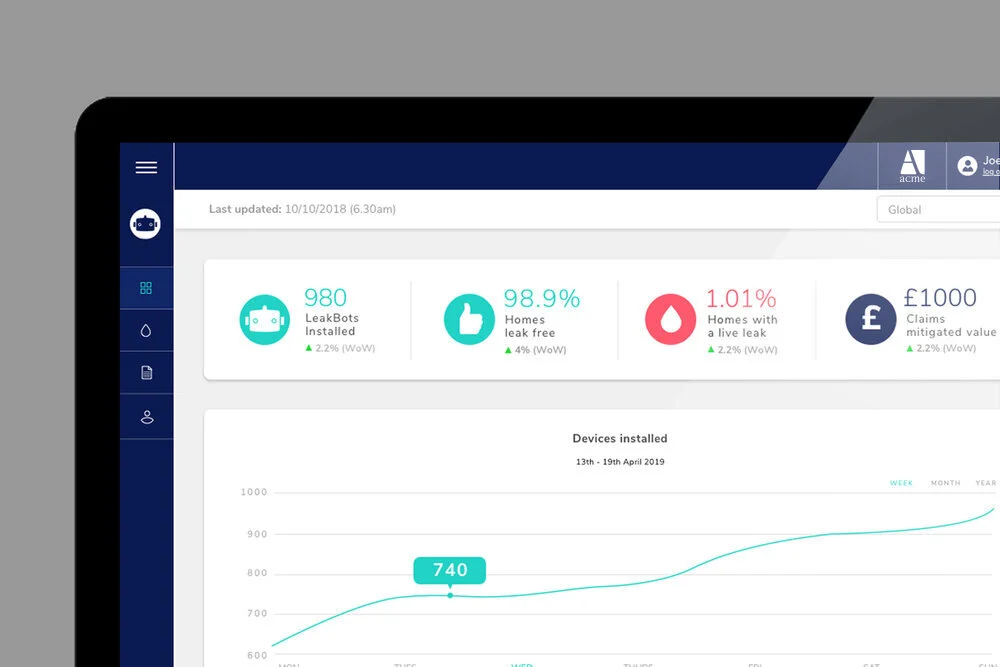1000x667 pixels.
Task: Click the red droplet live leak icon
Action: click(670, 319)
